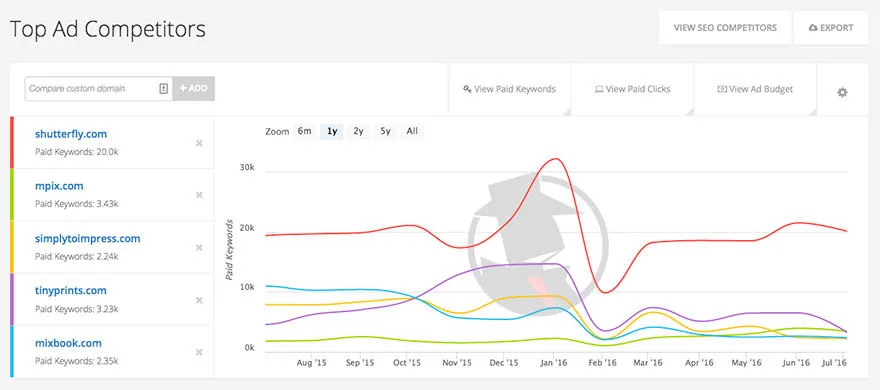Click 'Paid Keywords: 20.0k' text

tap(77, 152)
